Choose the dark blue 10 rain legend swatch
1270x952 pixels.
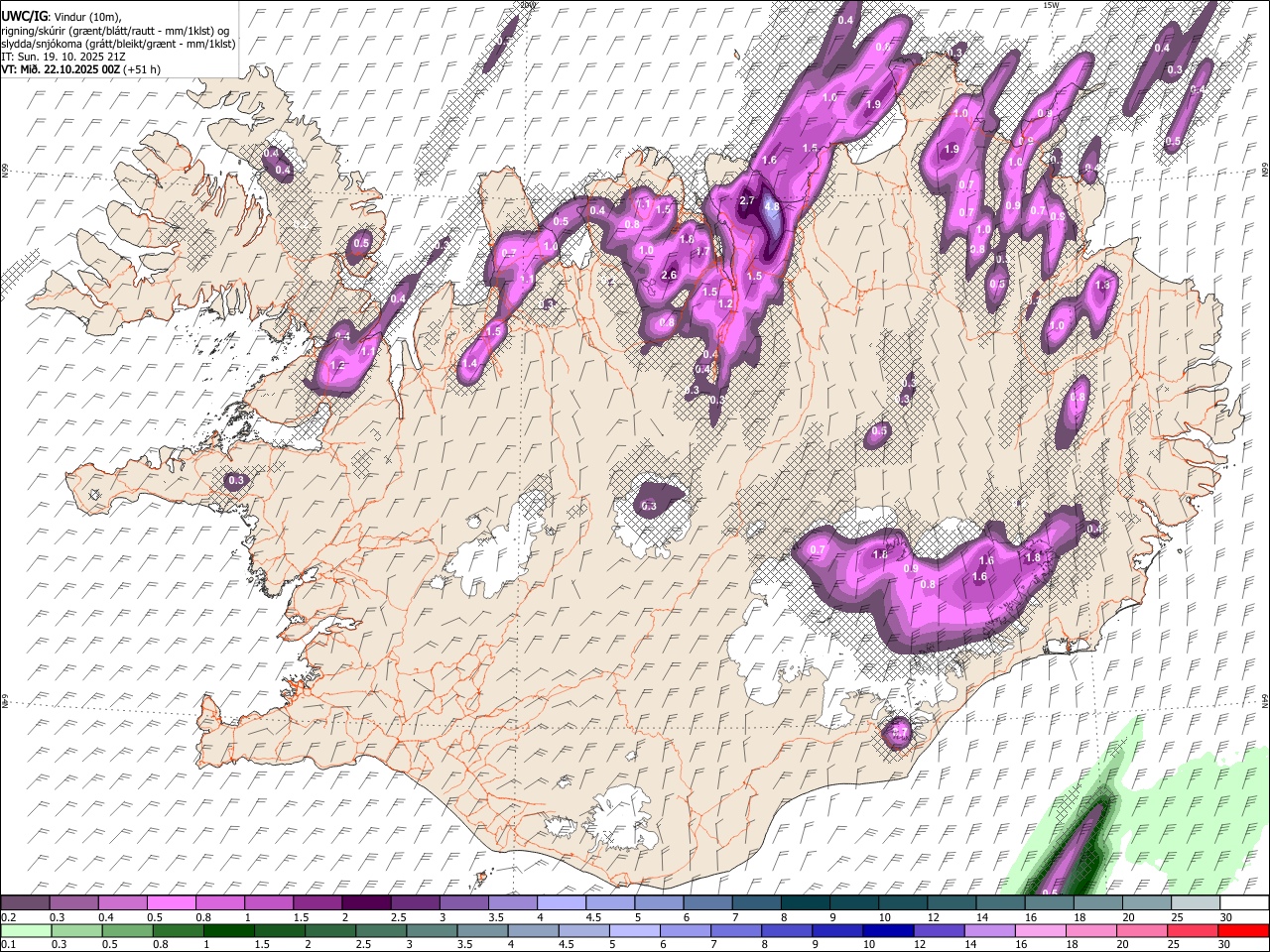tap(888, 930)
